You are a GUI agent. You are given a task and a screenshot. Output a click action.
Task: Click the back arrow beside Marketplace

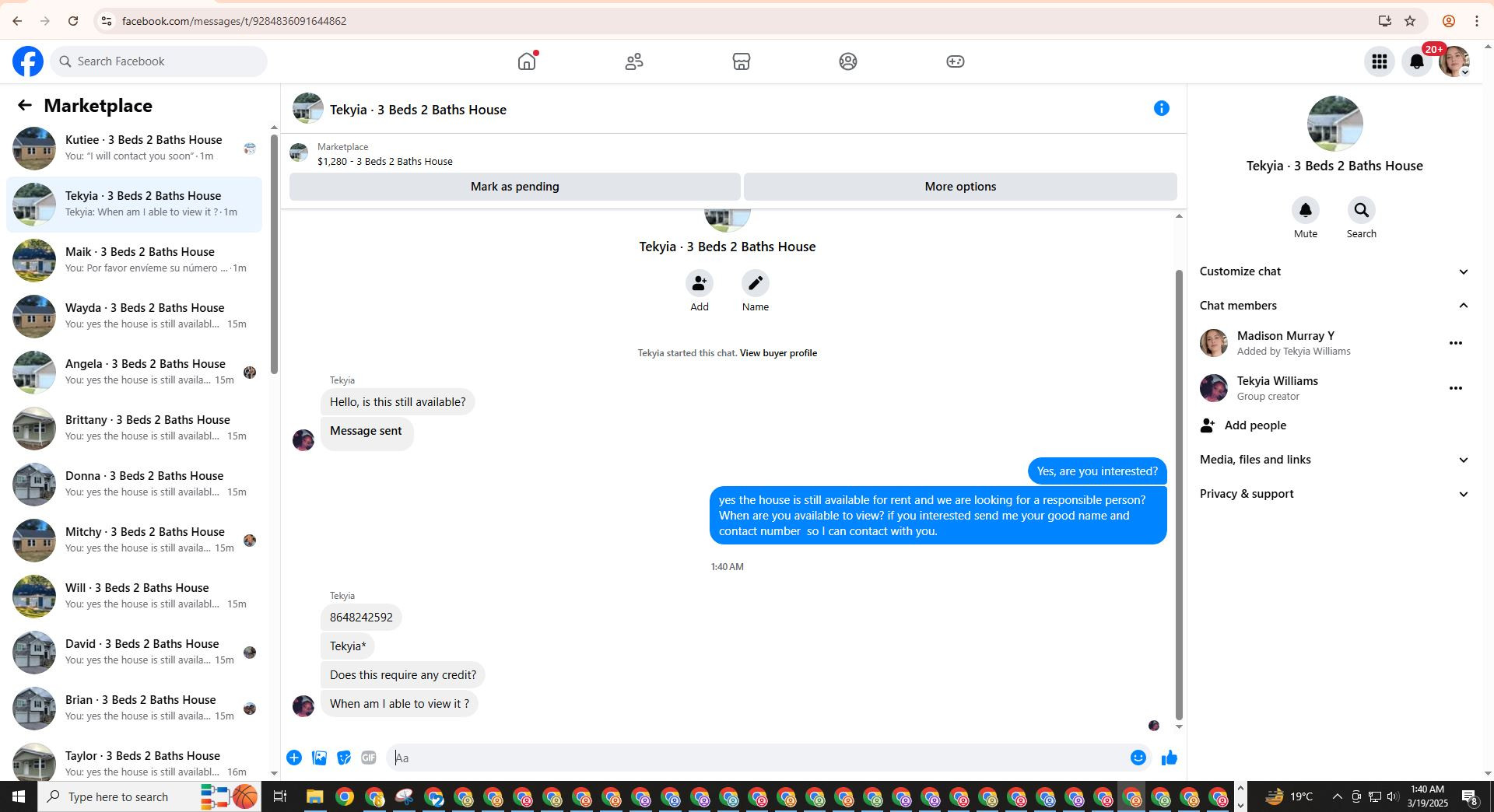(25, 105)
